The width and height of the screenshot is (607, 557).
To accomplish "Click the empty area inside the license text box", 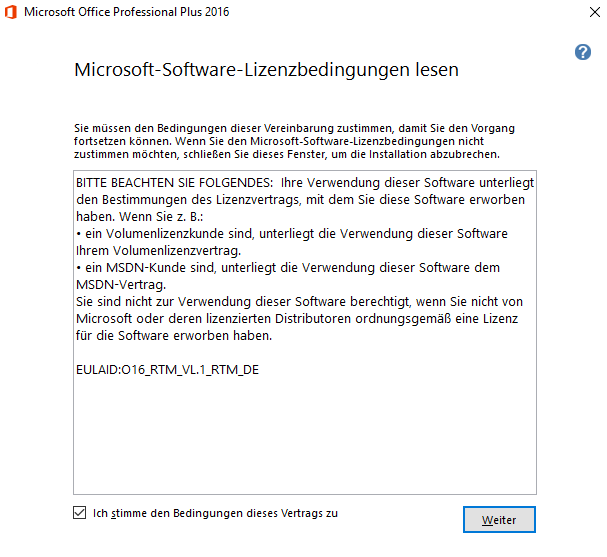I will (x=305, y=440).
